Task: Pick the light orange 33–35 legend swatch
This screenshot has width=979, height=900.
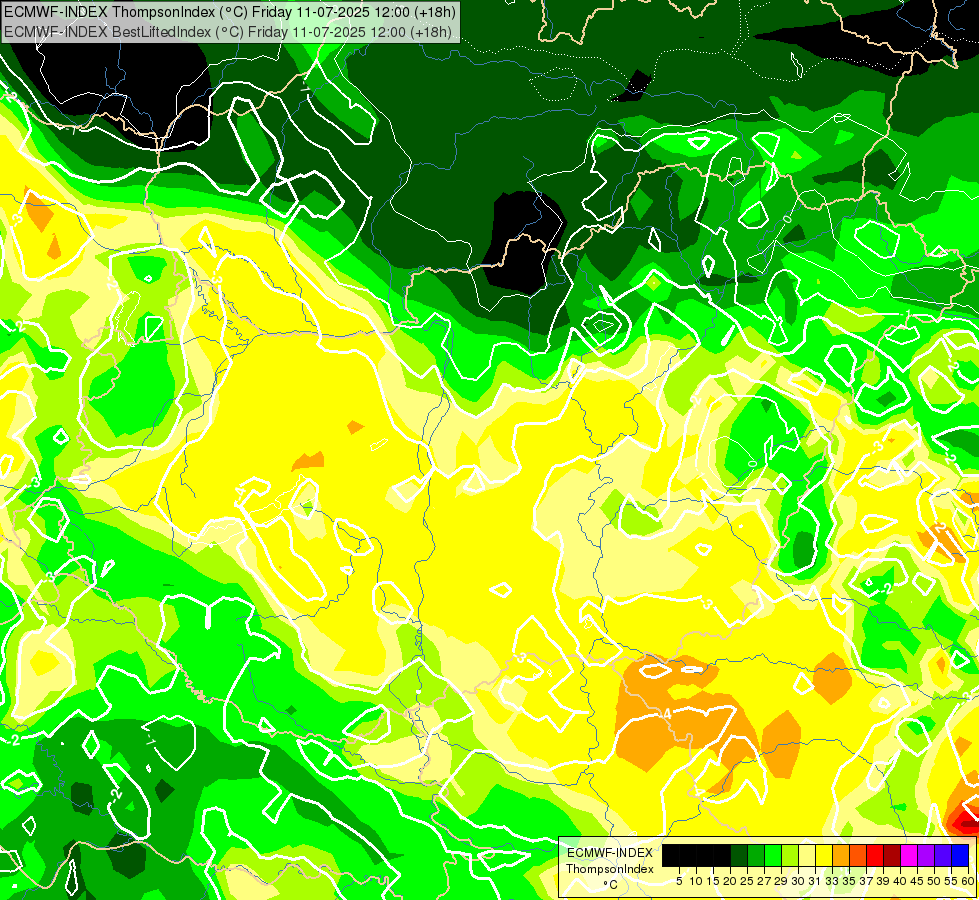Action: (841, 855)
